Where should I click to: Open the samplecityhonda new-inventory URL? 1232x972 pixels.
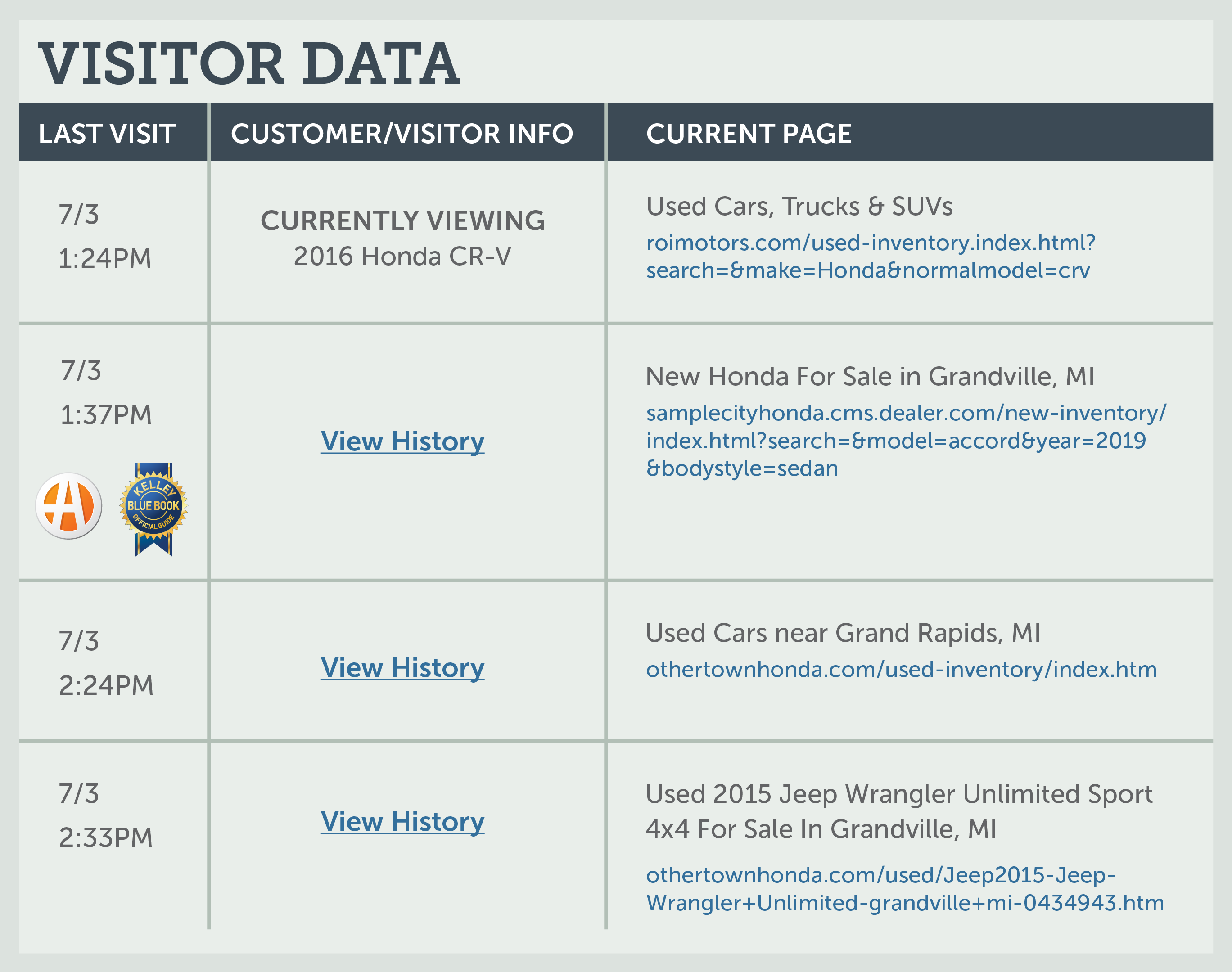tap(906, 441)
